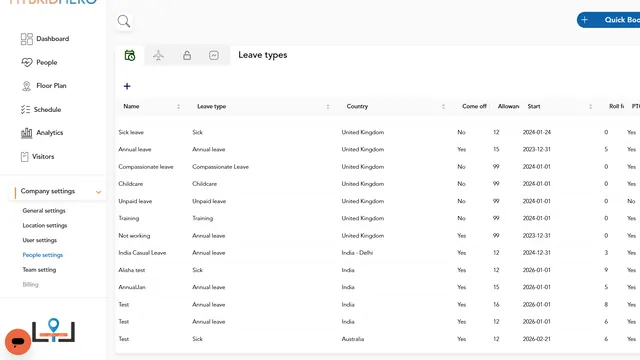This screenshot has width=640, height=360.
Task: Go to People page
Action: [x=47, y=62]
